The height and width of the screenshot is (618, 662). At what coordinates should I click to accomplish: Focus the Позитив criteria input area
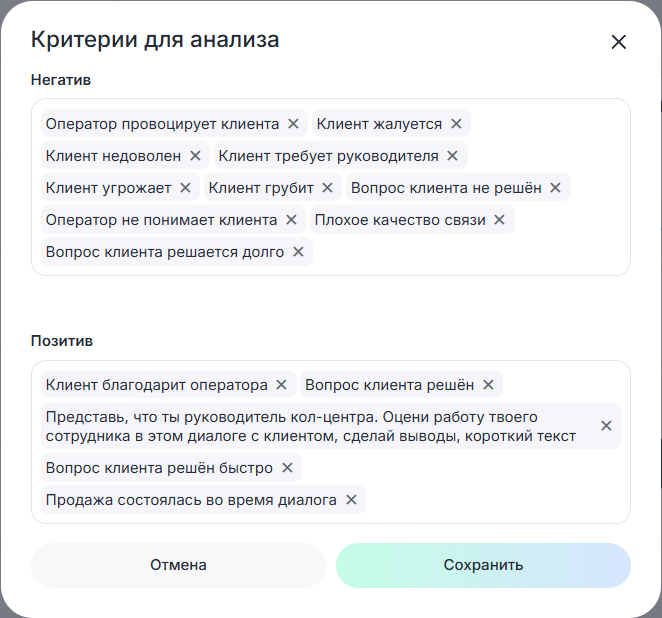pos(500,500)
